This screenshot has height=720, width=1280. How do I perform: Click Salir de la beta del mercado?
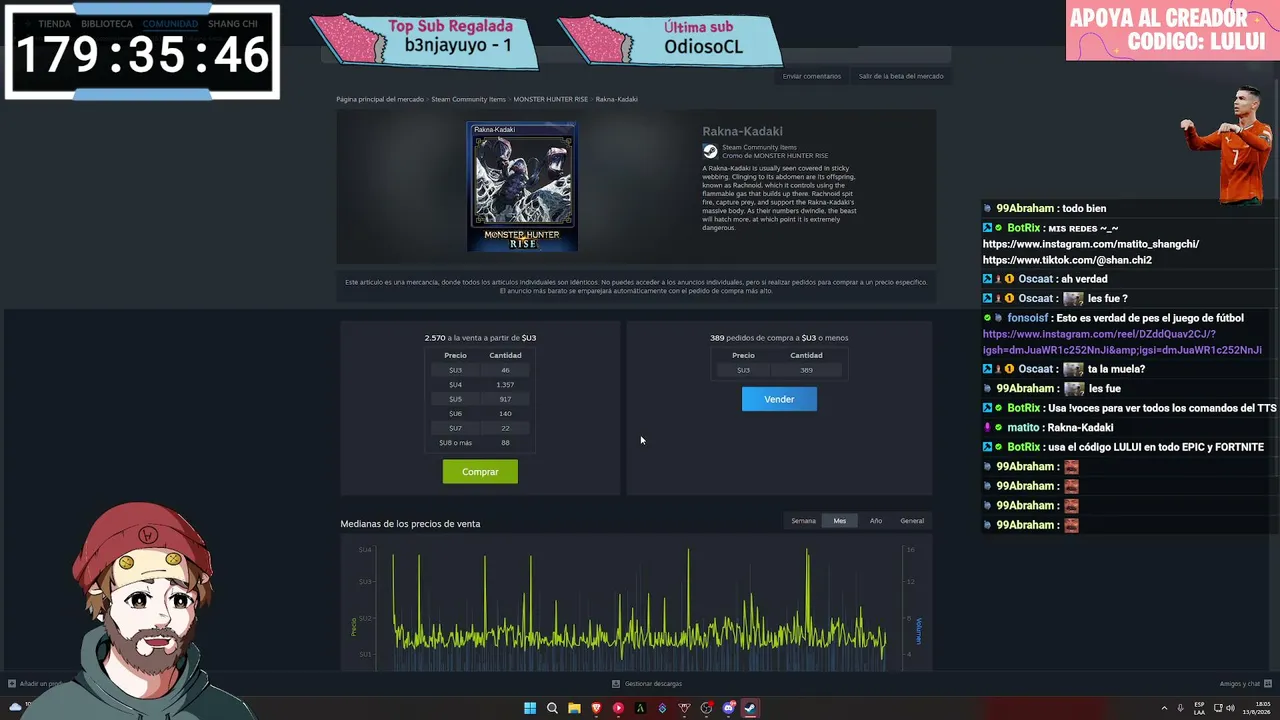[901, 76]
